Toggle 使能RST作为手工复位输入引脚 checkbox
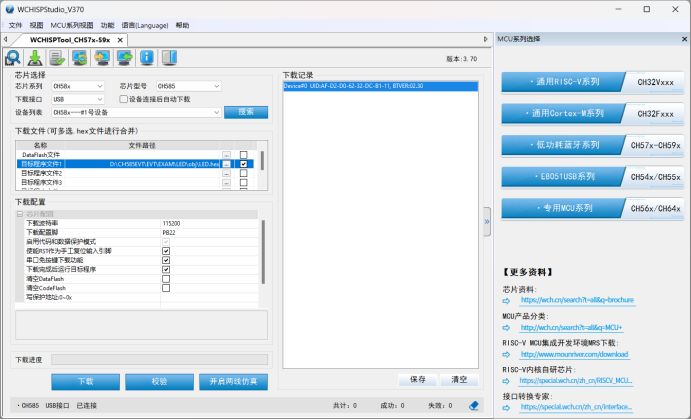Image resolution: width=691 pixels, height=420 pixels. click(x=166, y=251)
